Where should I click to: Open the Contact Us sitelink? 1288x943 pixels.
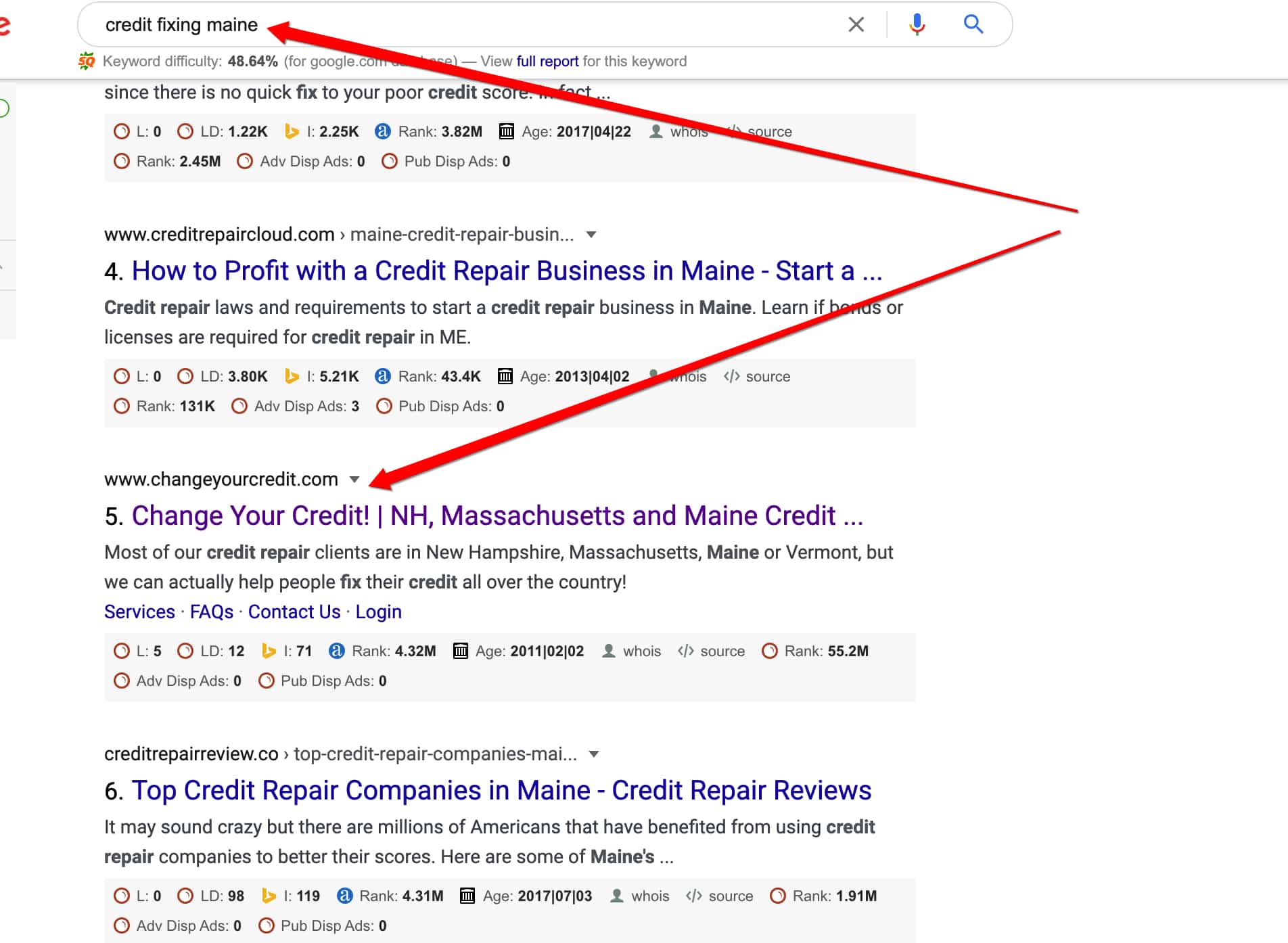(294, 612)
